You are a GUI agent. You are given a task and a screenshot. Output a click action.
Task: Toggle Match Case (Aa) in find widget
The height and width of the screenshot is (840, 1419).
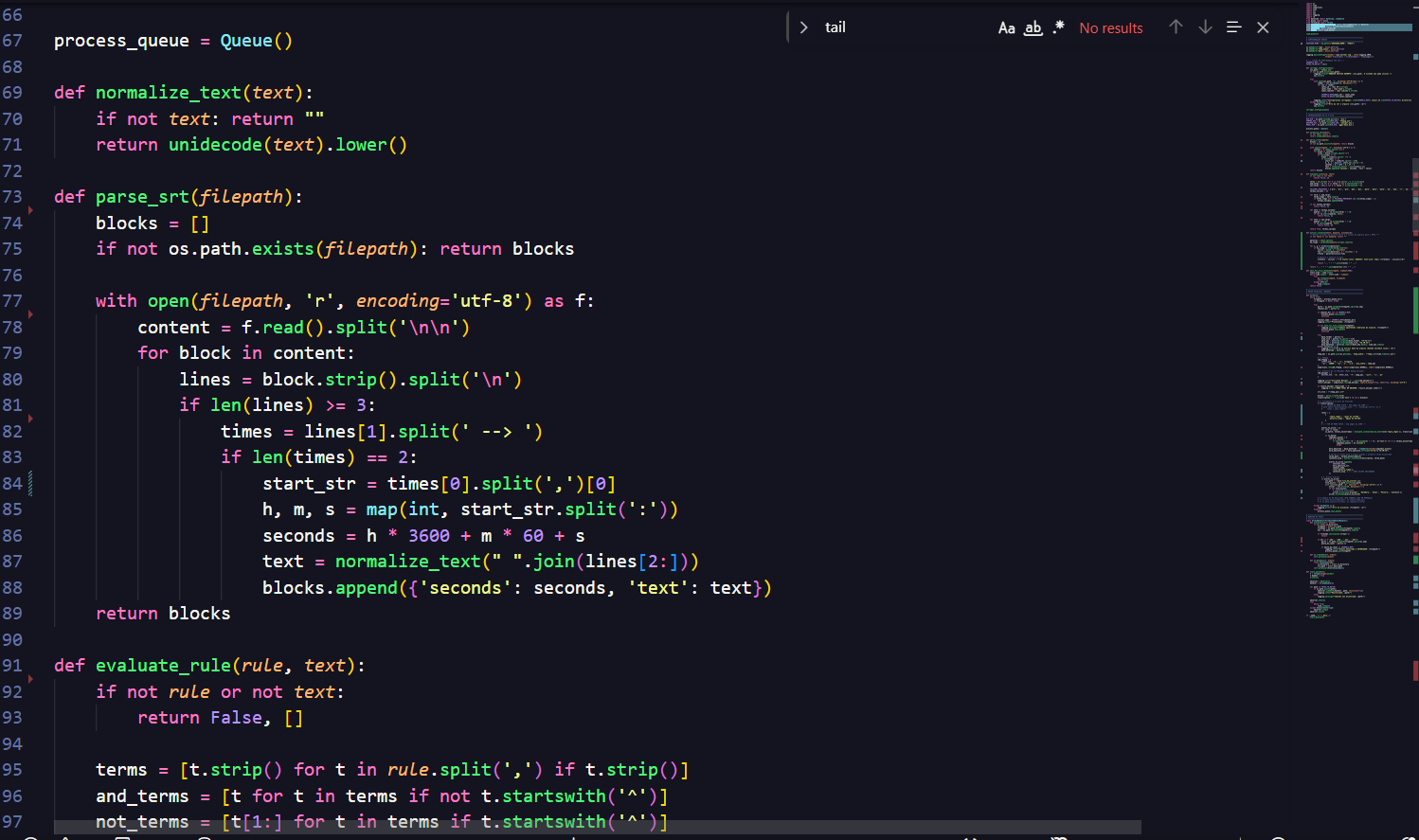pyautogui.click(x=1007, y=27)
